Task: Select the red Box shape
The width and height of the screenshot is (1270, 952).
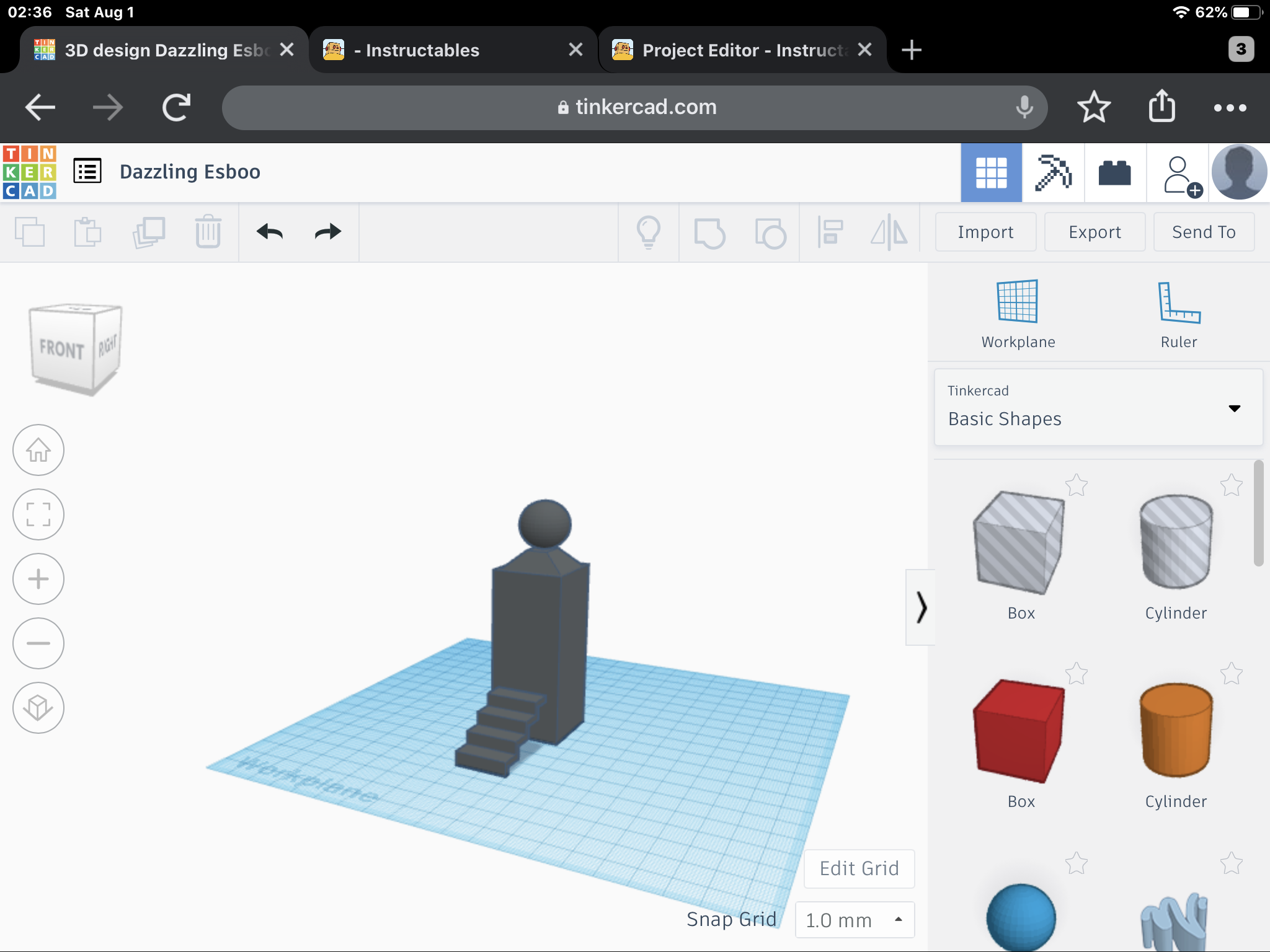Action: tap(1019, 731)
